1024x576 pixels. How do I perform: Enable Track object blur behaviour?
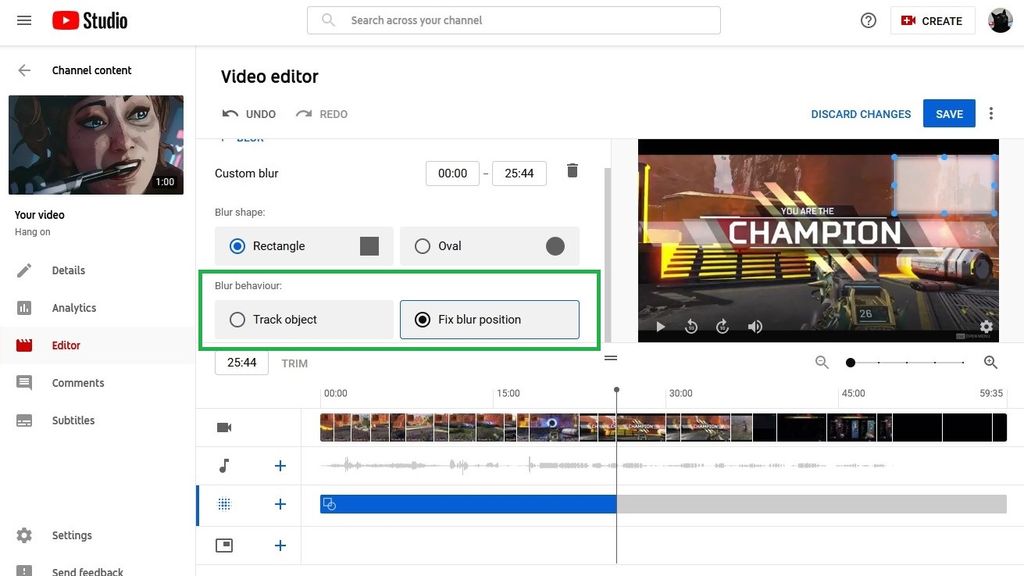pyautogui.click(x=237, y=319)
